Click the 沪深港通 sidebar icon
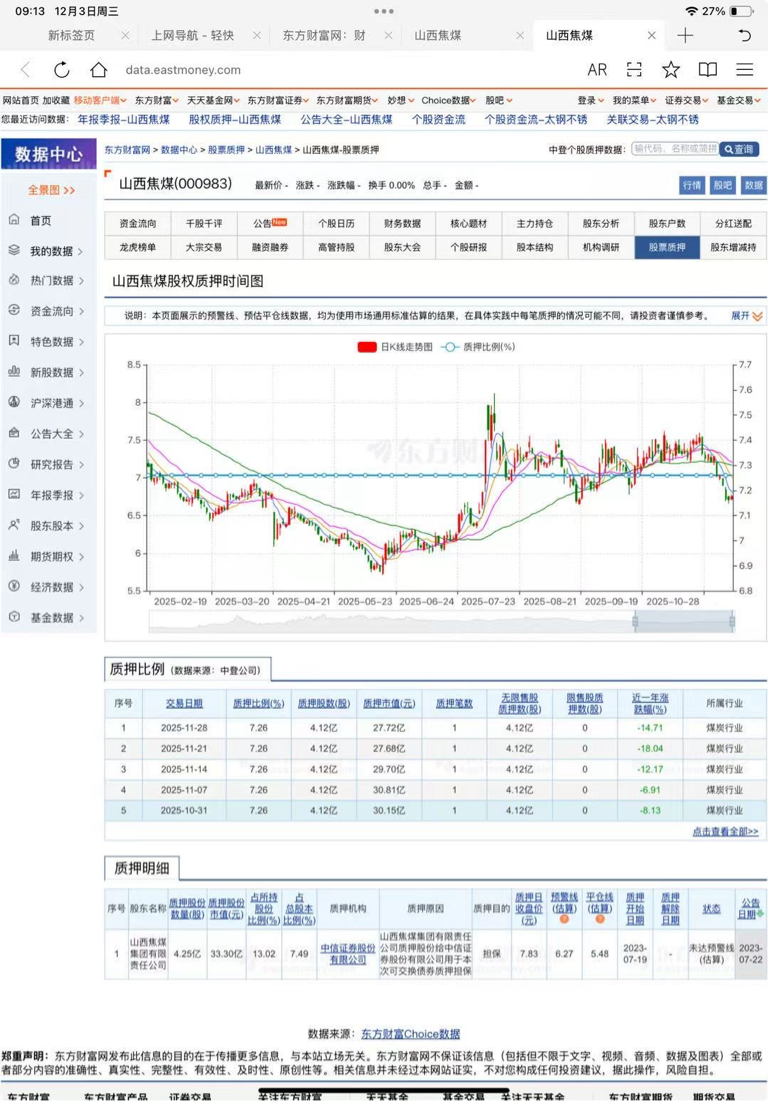This screenshot has height=1101, width=768. (14, 402)
